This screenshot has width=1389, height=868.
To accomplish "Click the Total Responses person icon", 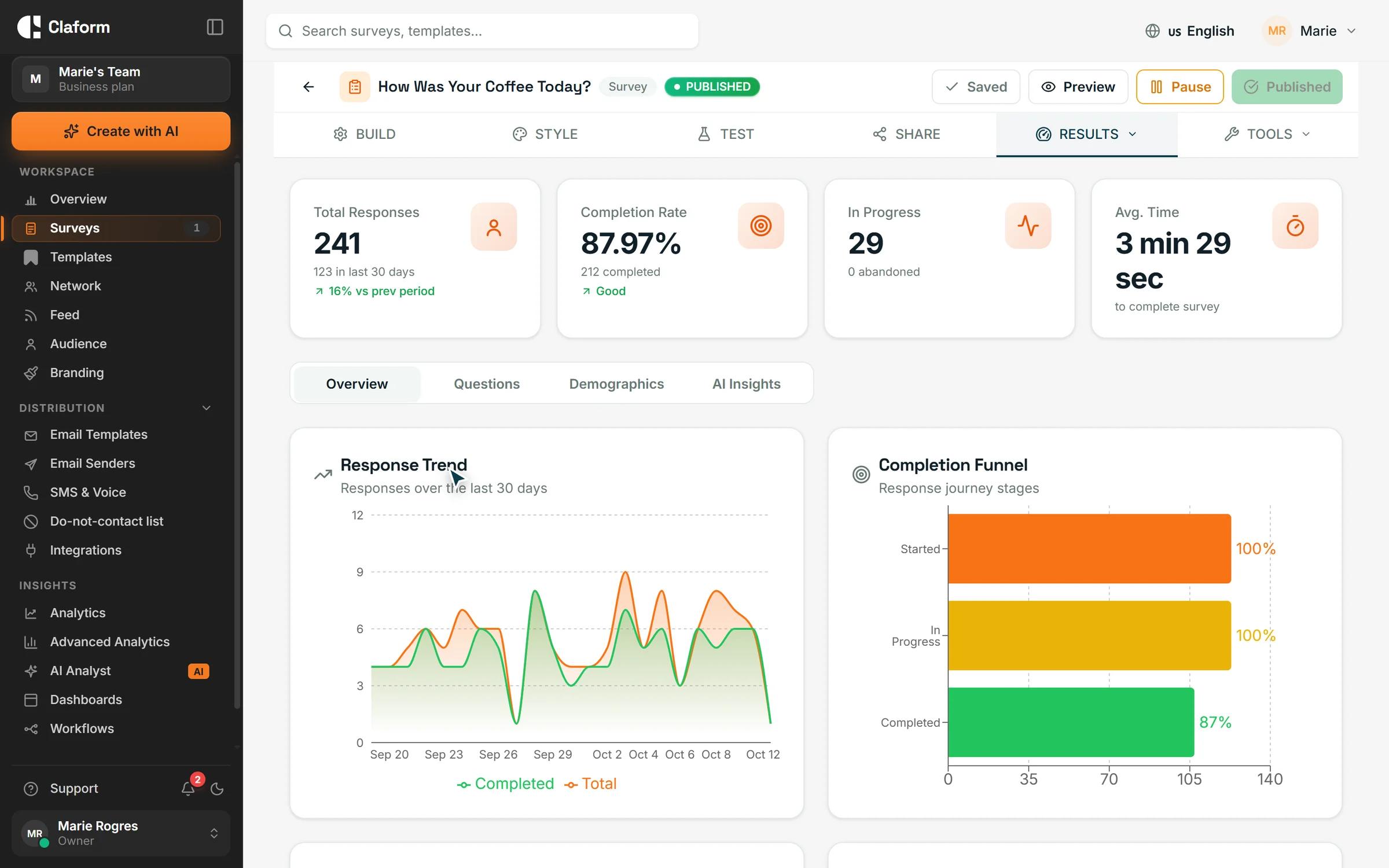I will point(494,227).
